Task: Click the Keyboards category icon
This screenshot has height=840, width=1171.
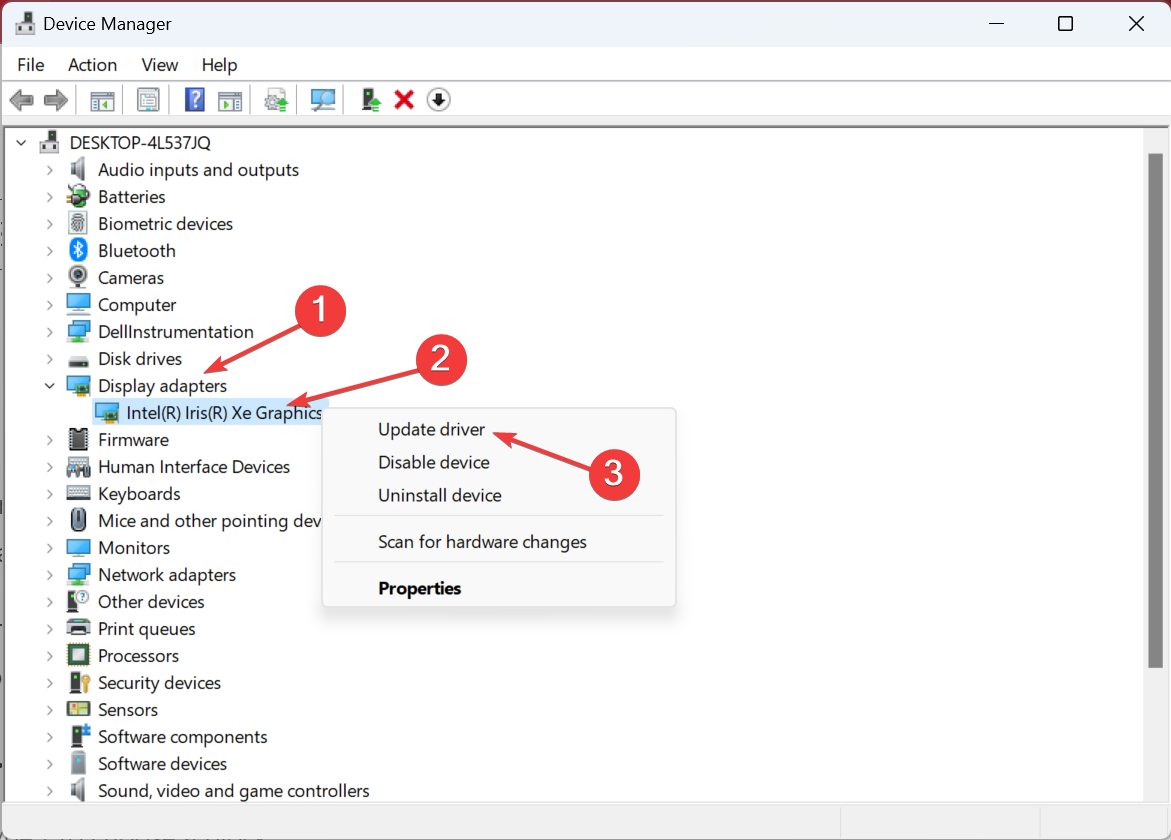Action: 78,493
